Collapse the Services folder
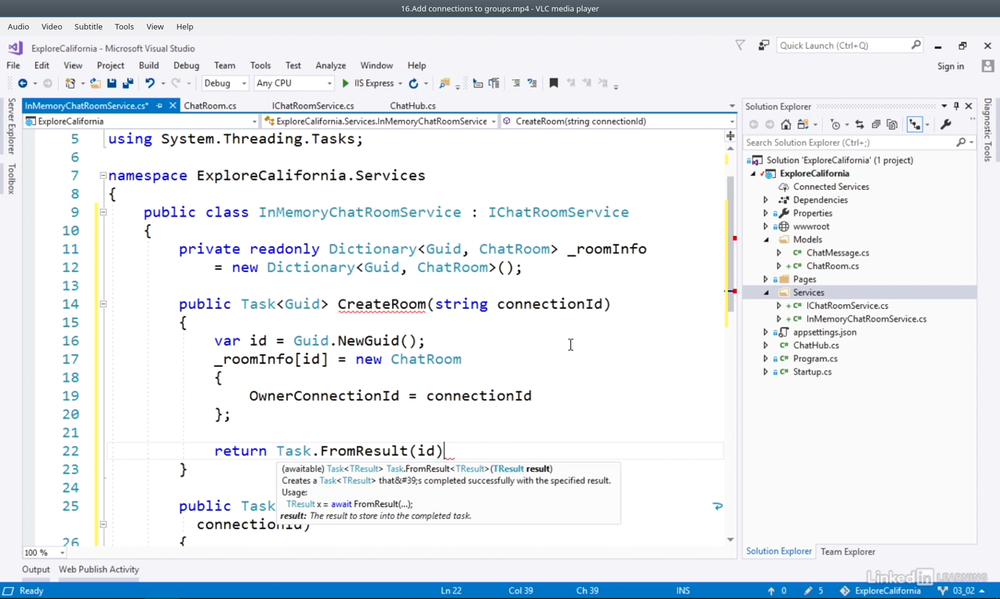This screenshot has height=599, width=1000. click(766, 293)
